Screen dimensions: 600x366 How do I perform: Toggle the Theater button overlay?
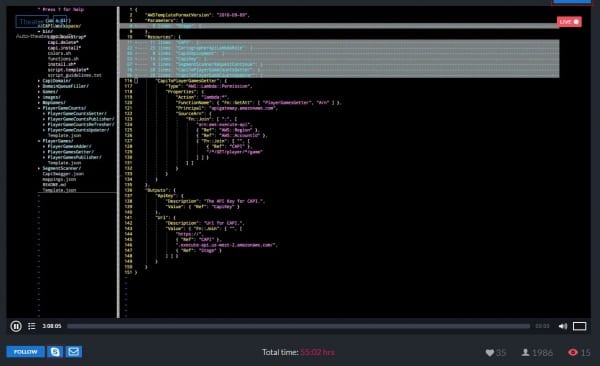click(x=32, y=21)
